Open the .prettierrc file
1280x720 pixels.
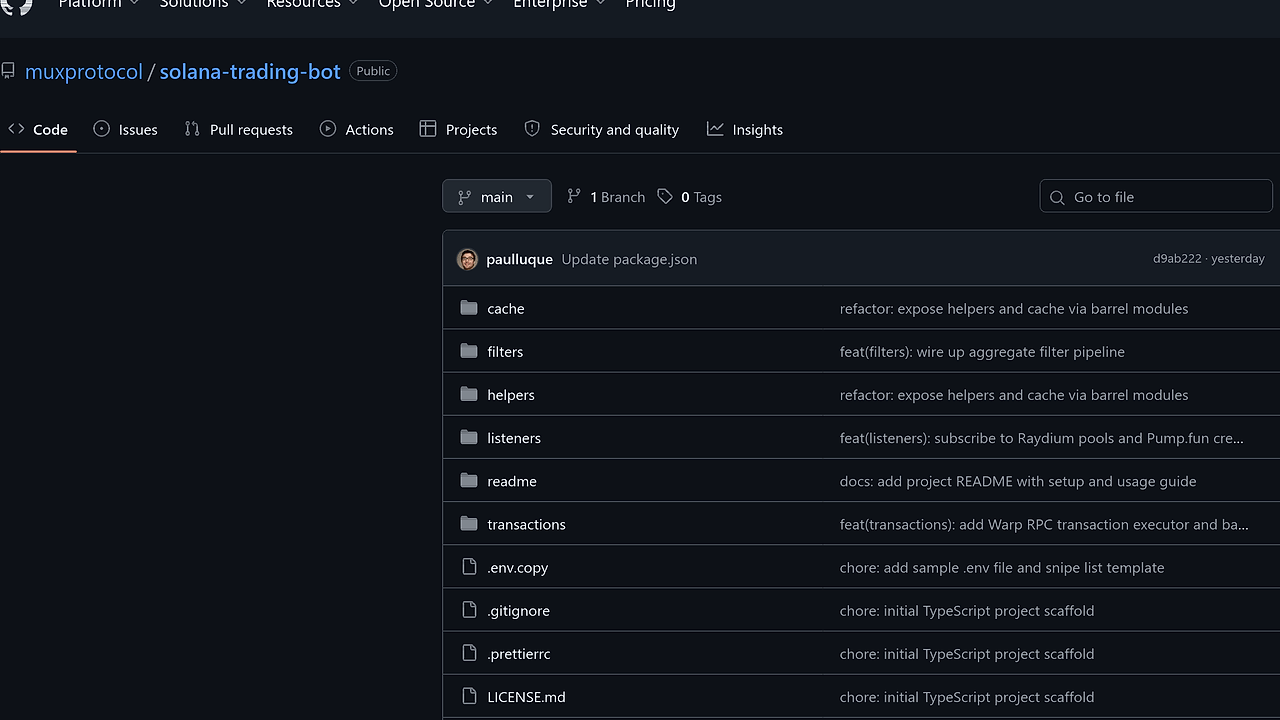pyautogui.click(x=519, y=654)
